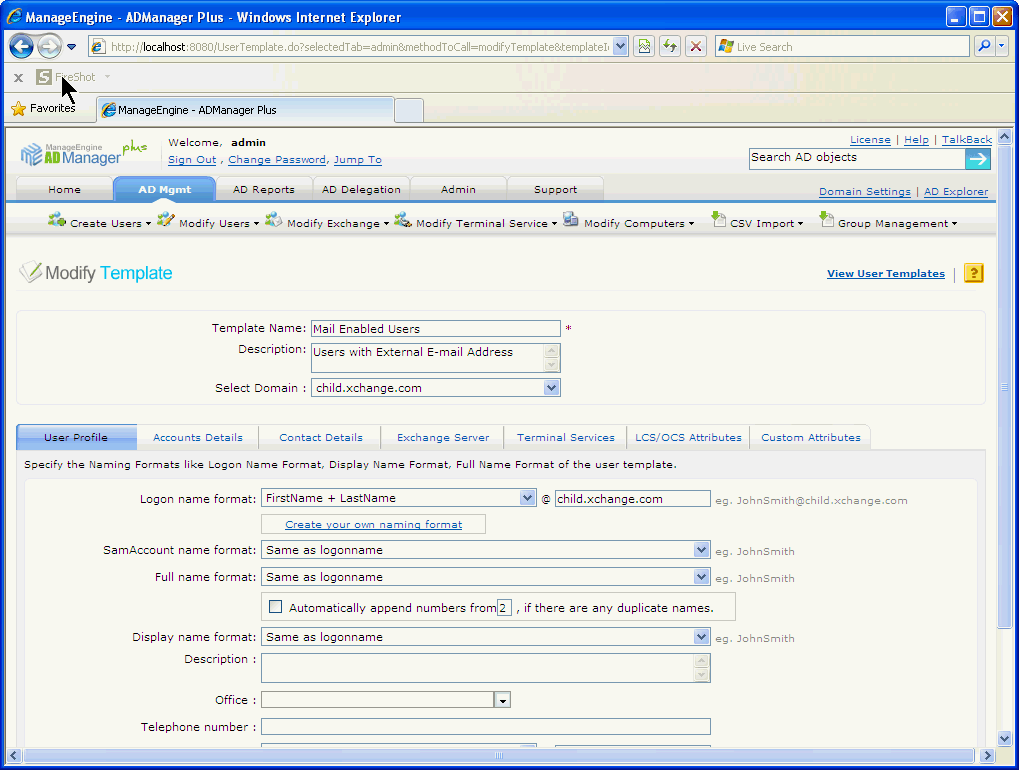Switch to the Custom Attributes tab
This screenshot has width=1019, height=770.
(810, 437)
